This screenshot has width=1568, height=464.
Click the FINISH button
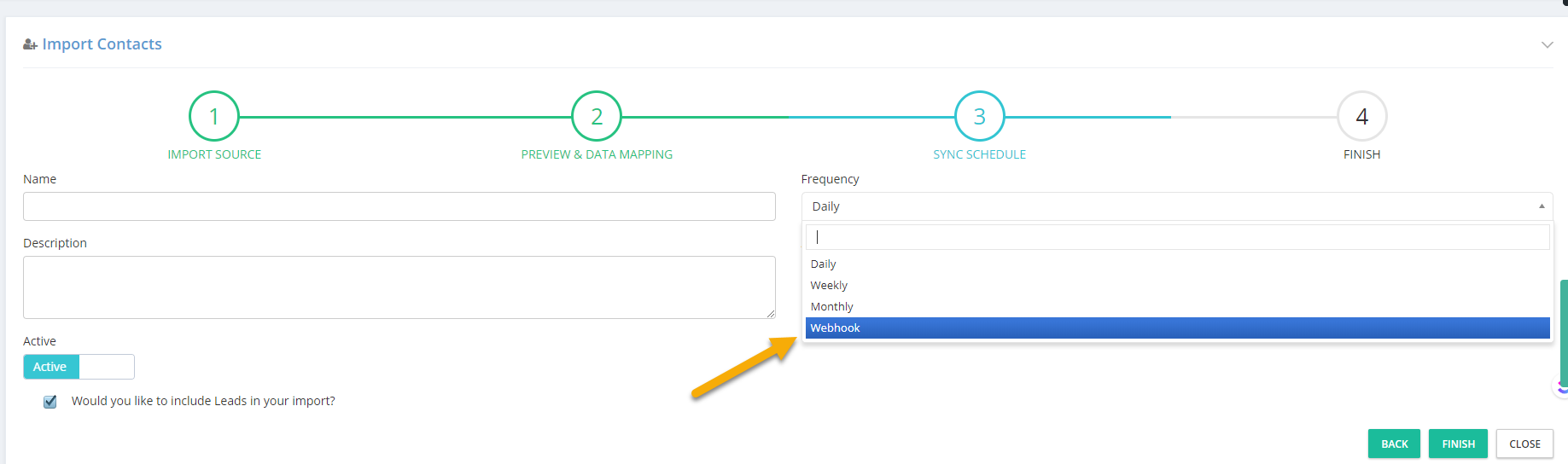(x=1459, y=444)
